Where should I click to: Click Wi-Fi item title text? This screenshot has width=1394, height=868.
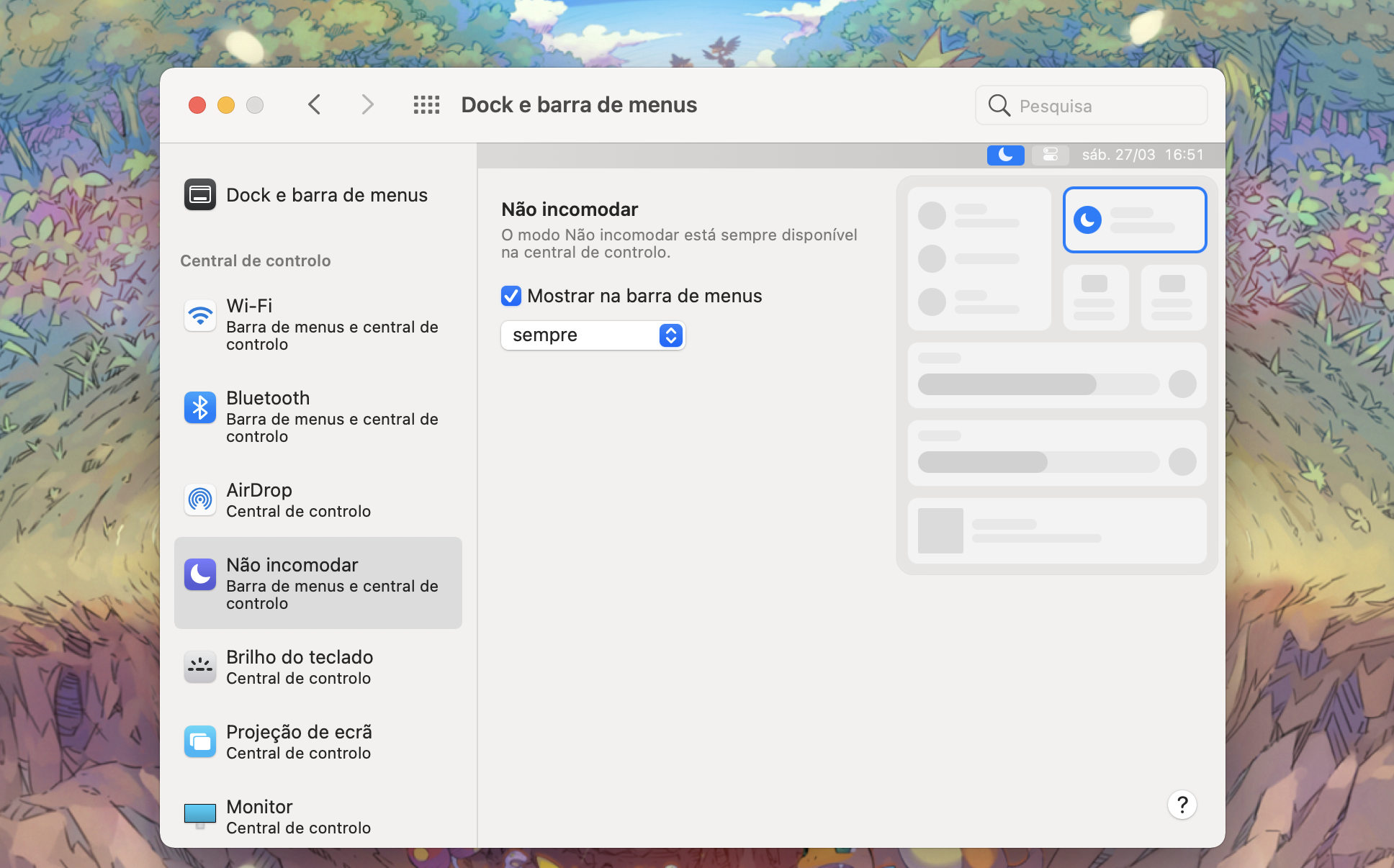(249, 306)
